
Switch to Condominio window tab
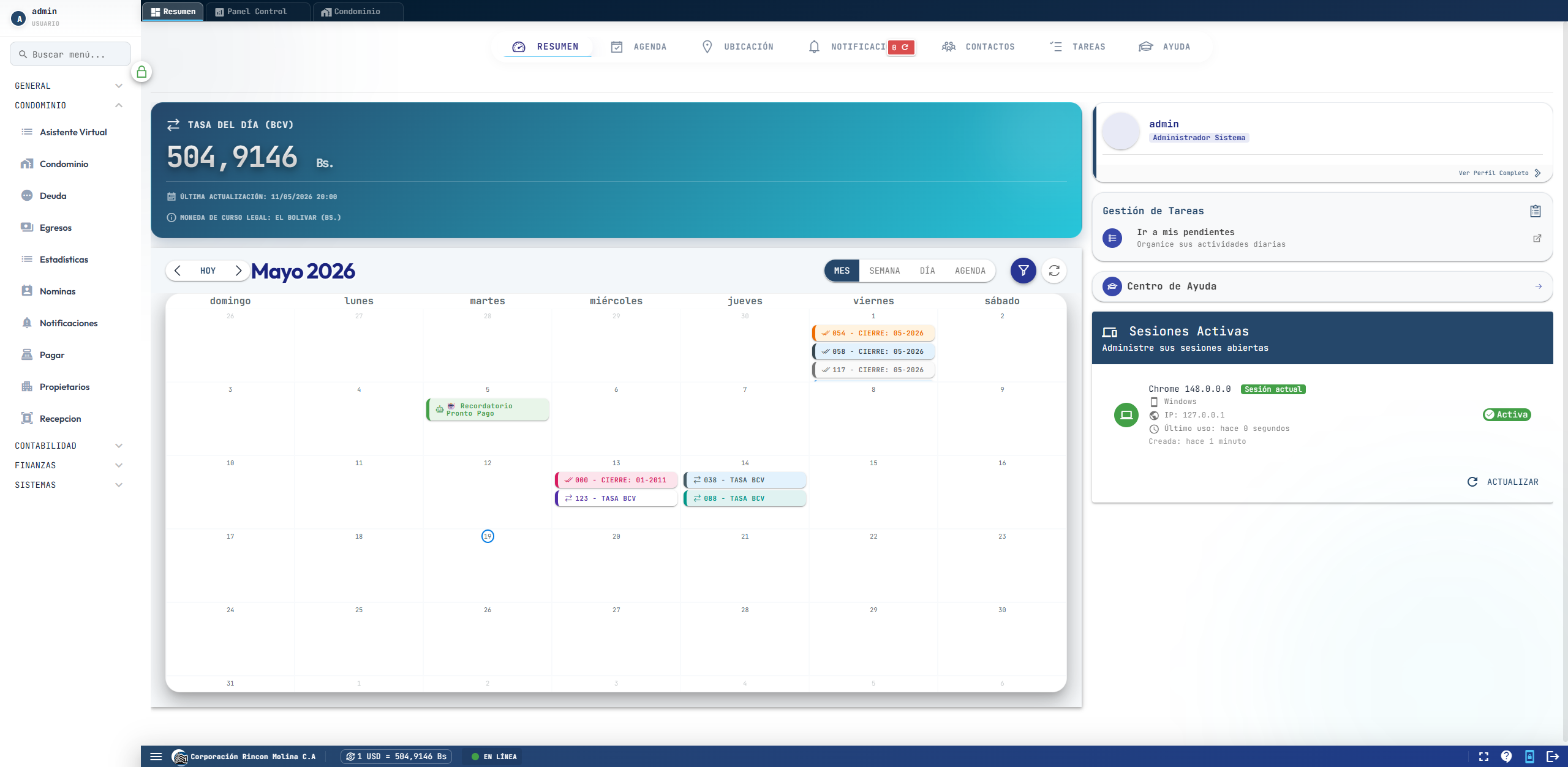coord(358,12)
